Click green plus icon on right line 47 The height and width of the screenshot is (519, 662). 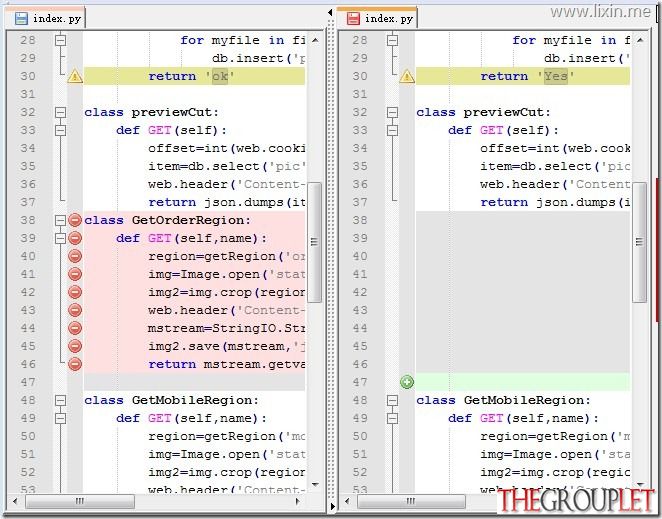[x=407, y=382]
